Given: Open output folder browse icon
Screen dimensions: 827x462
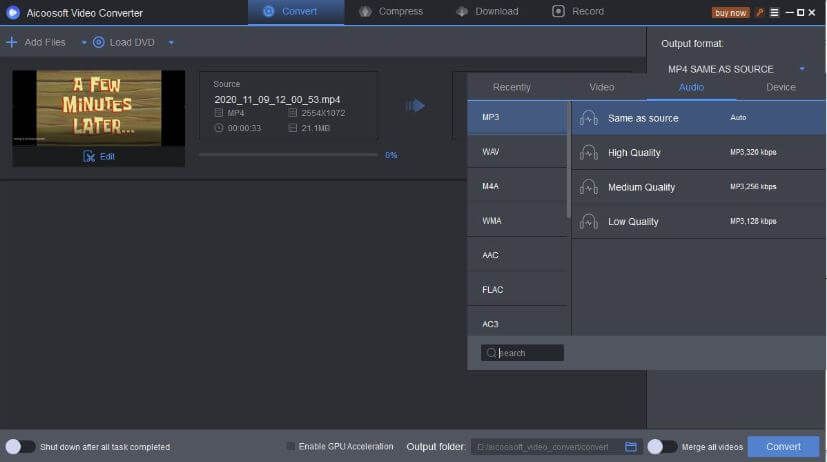Looking at the screenshot, I should 631,447.
